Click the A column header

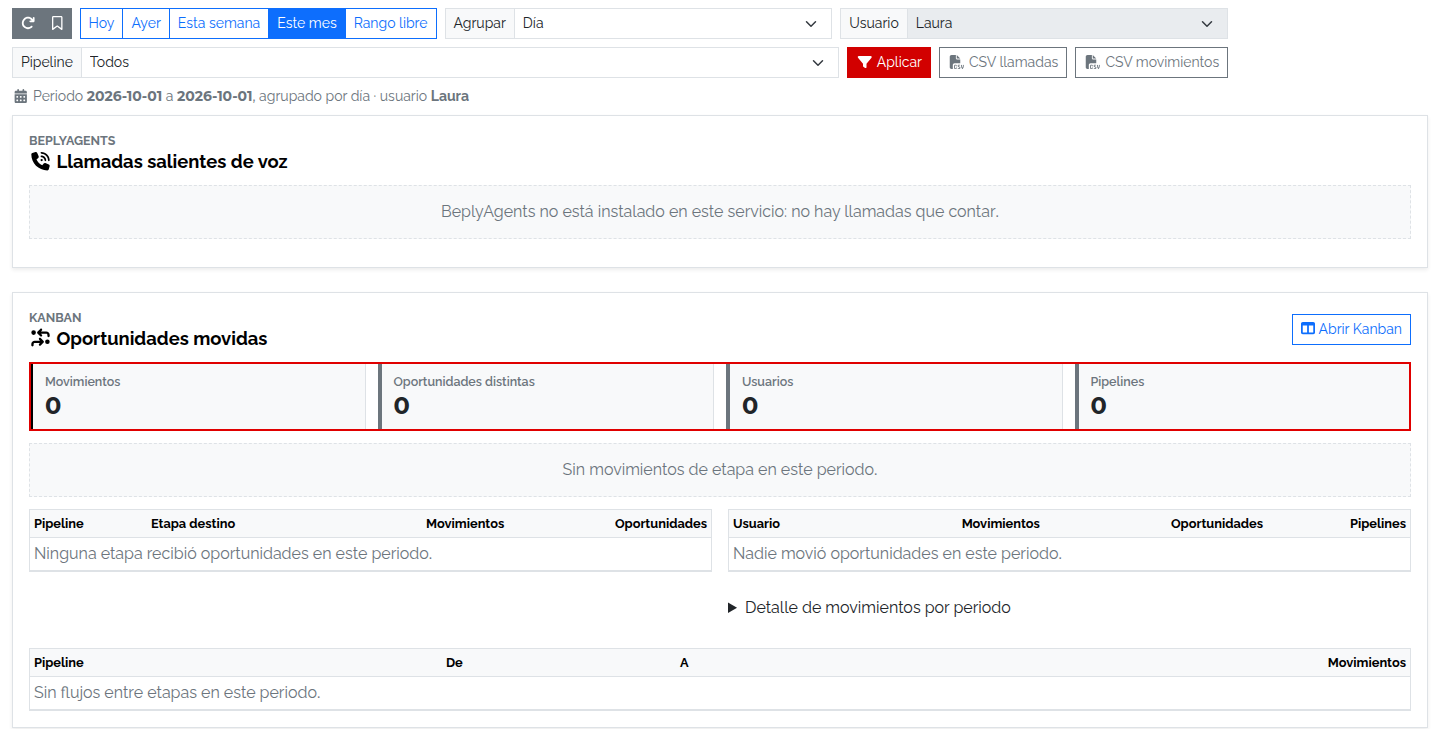click(684, 662)
